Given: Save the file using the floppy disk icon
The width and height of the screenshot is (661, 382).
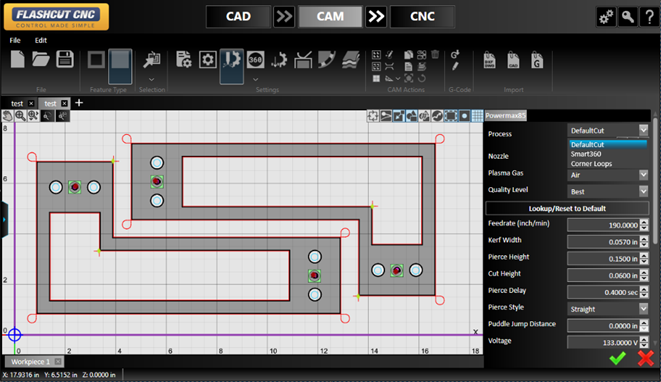Looking at the screenshot, I should pyautogui.click(x=65, y=59).
